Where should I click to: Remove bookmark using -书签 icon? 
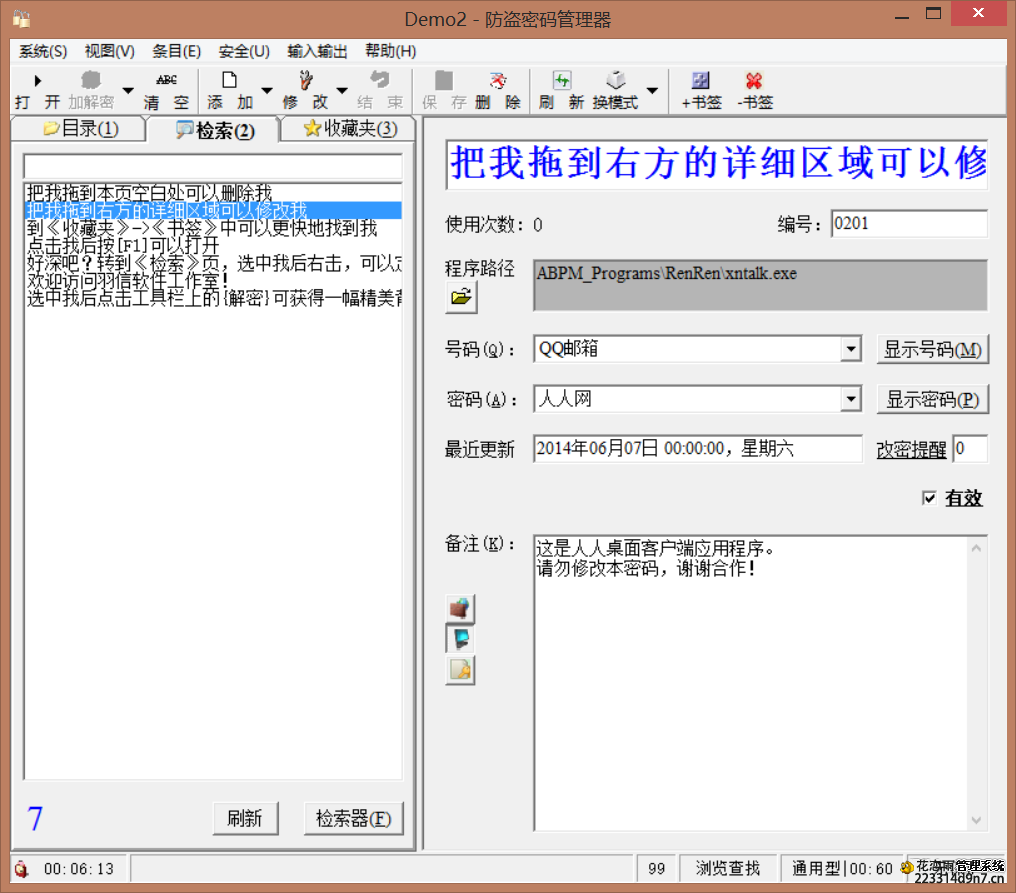[754, 90]
